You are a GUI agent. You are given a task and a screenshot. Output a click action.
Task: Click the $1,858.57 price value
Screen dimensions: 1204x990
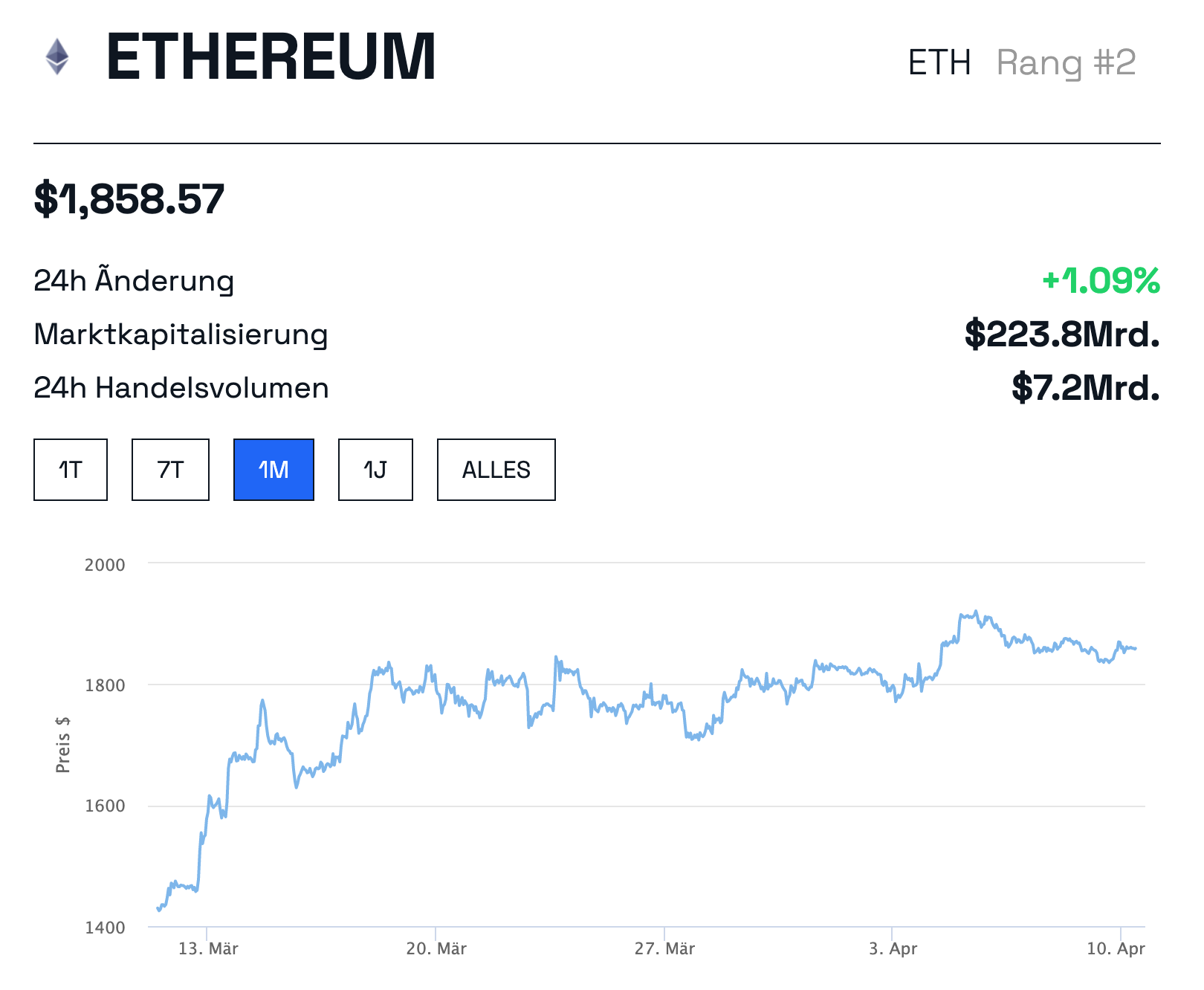(x=129, y=199)
